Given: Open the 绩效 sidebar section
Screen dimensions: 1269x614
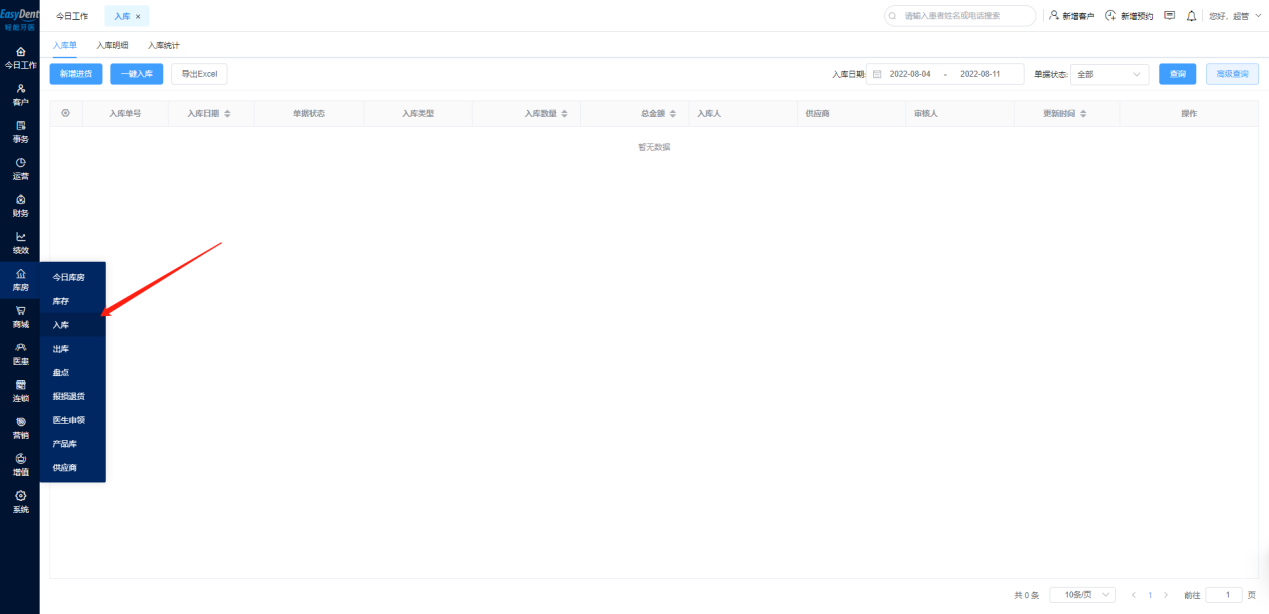Looking at the screenshot, I should (x=20, y=243).
